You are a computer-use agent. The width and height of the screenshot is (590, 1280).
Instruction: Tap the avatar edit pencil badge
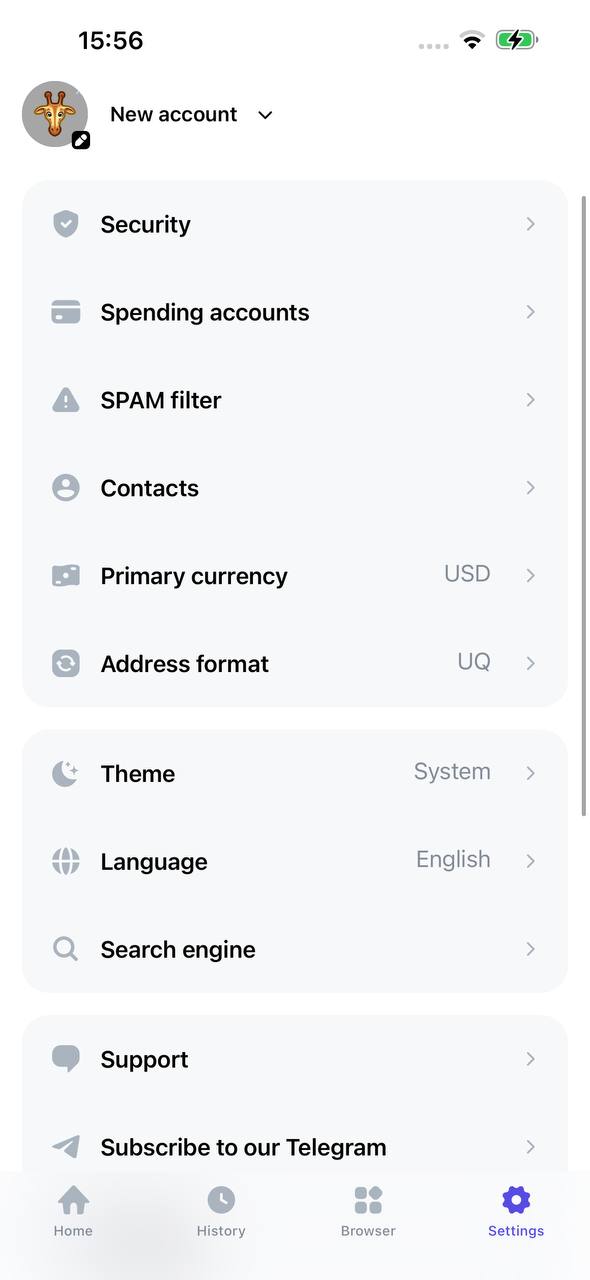(x=81, y=141)
